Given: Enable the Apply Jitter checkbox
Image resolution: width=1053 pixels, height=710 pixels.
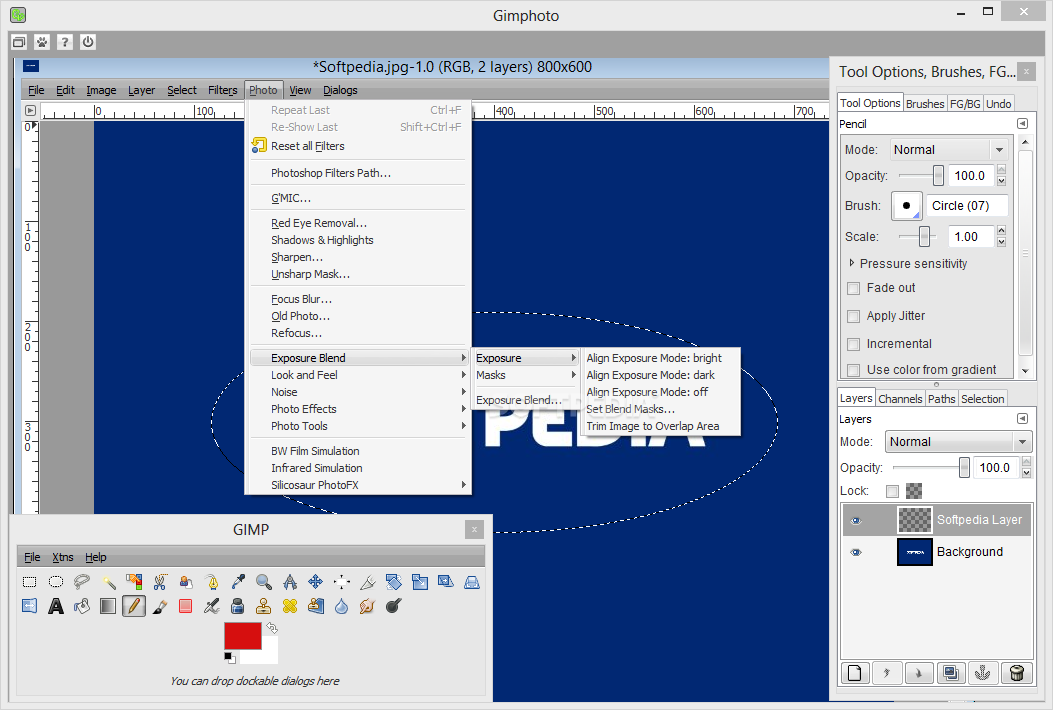Looking at the screenshot, I should tap(854, 316).
